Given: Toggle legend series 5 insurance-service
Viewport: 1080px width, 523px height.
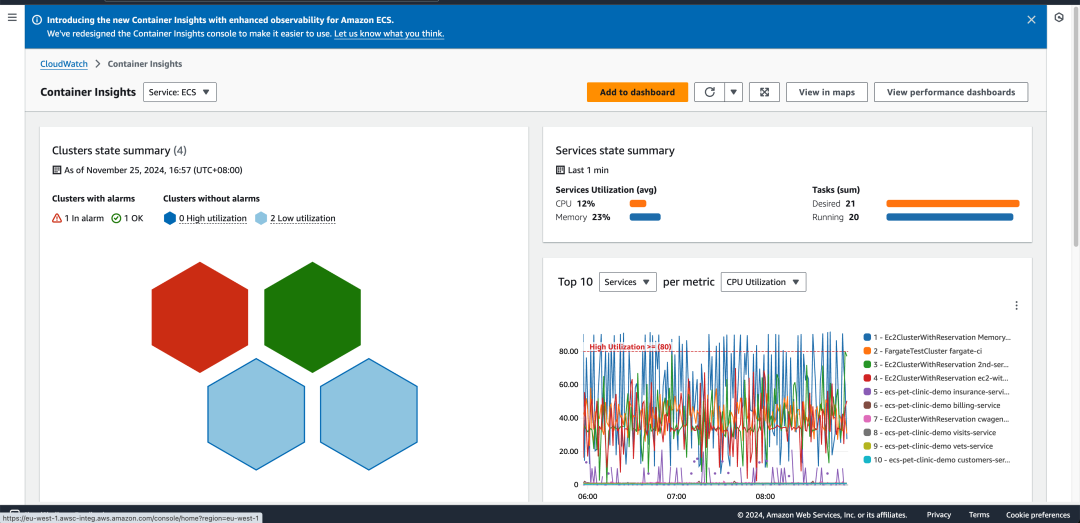Looking at the screenshot, I should tap(937, 392).
